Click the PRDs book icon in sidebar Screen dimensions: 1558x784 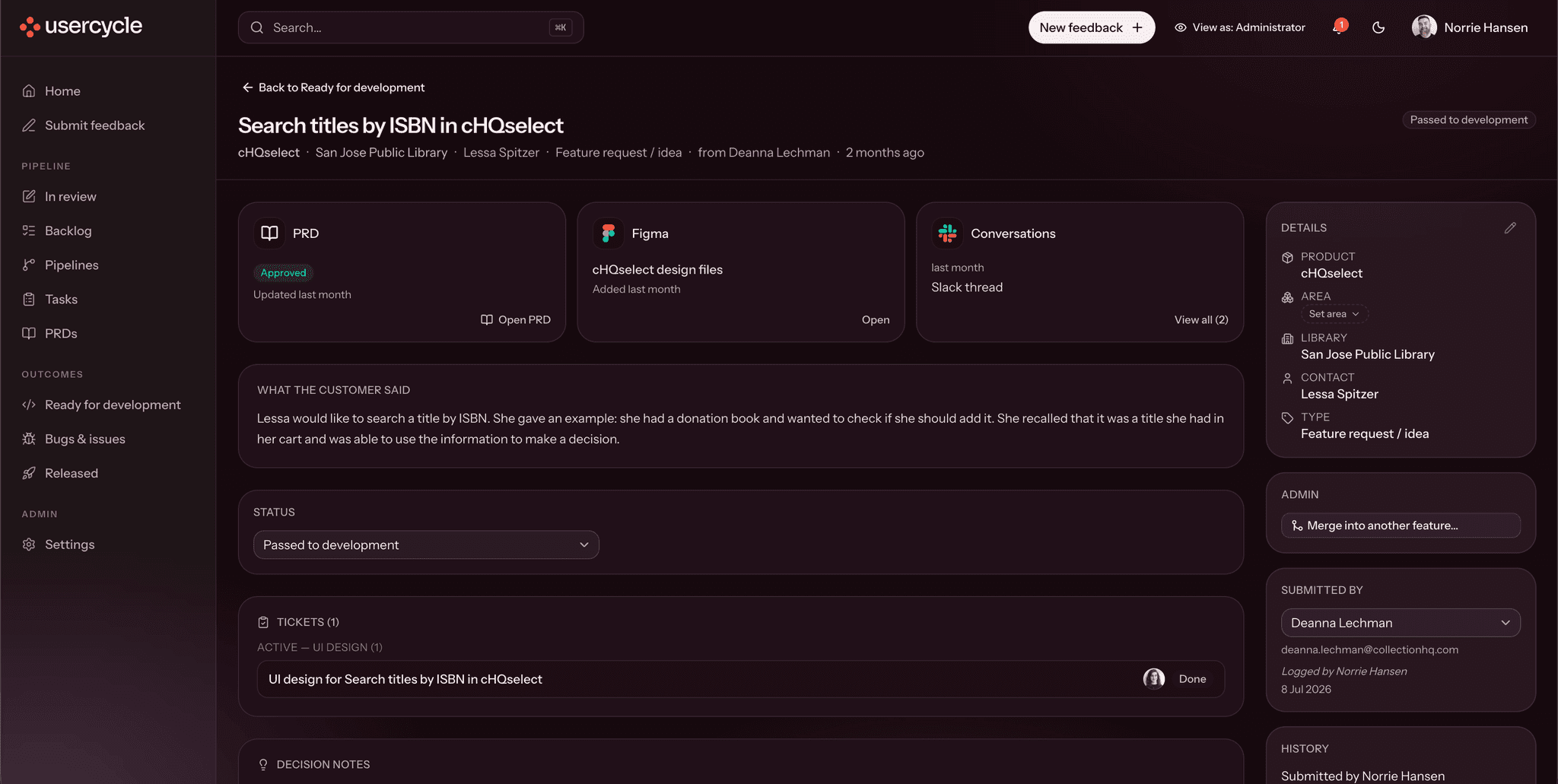tap(29, 334)
